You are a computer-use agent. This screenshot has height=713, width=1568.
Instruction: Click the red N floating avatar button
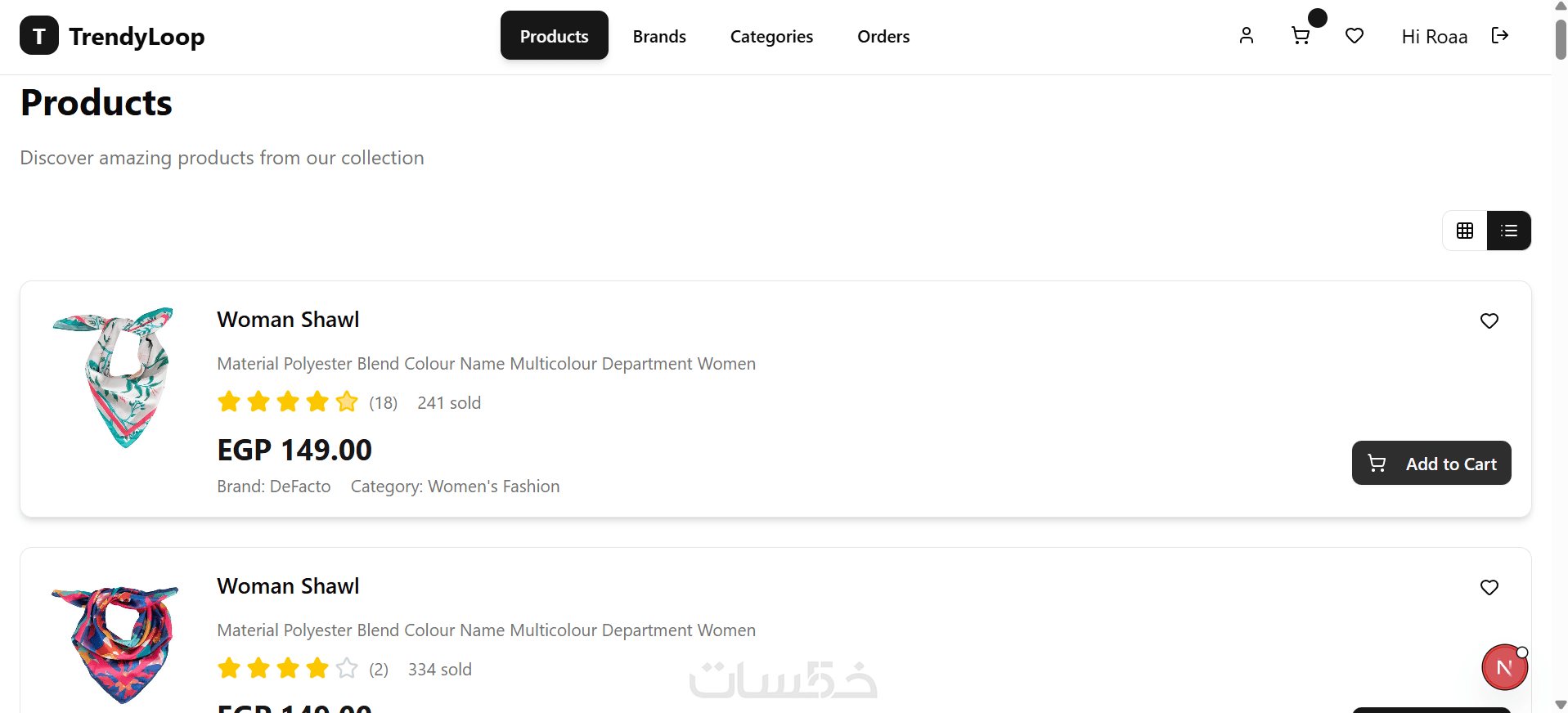click(1504, 667)
